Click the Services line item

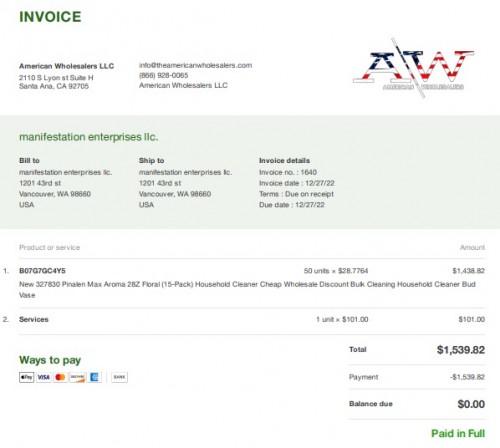click(34, 319)
